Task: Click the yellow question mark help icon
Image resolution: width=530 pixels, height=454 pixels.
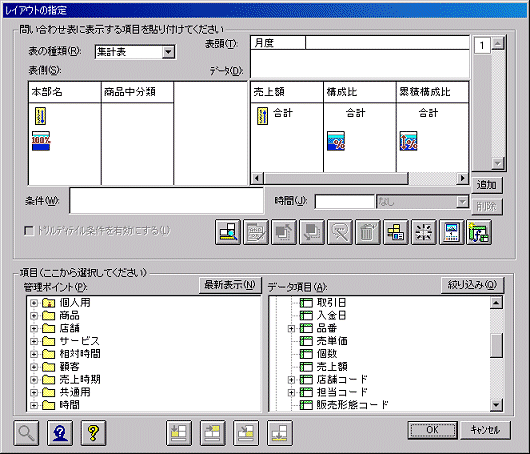Action: point(93,433)
